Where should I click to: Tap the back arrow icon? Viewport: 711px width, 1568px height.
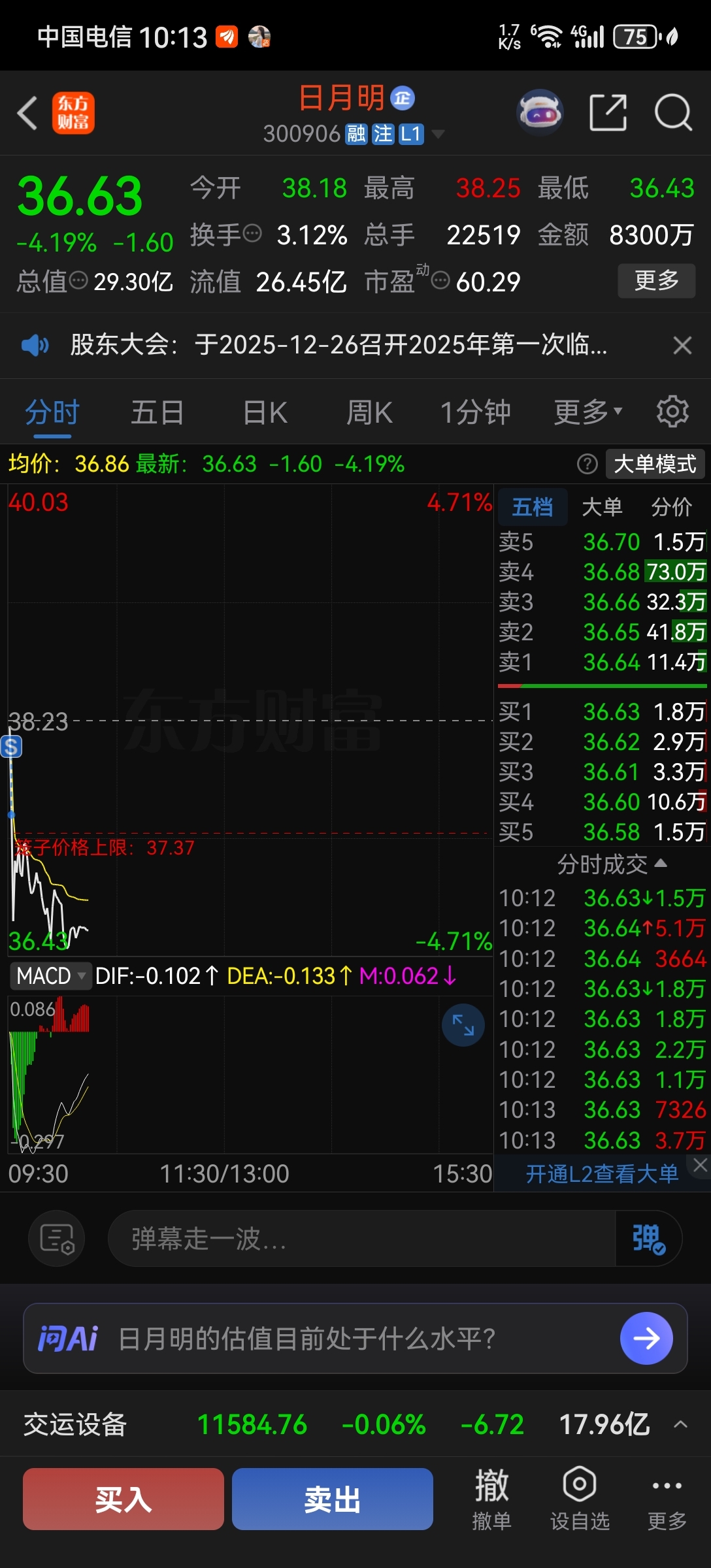pos(27,113)
